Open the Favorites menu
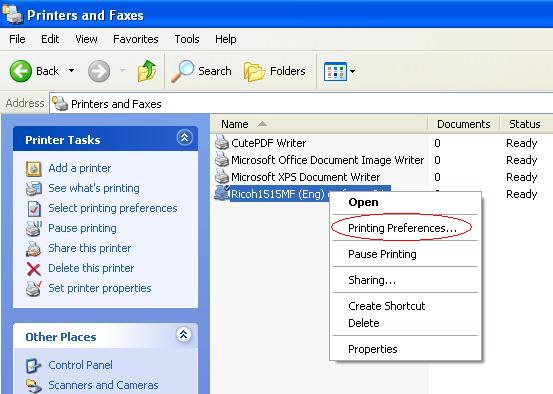Screen dimensions: 553x394 [136, 39]
